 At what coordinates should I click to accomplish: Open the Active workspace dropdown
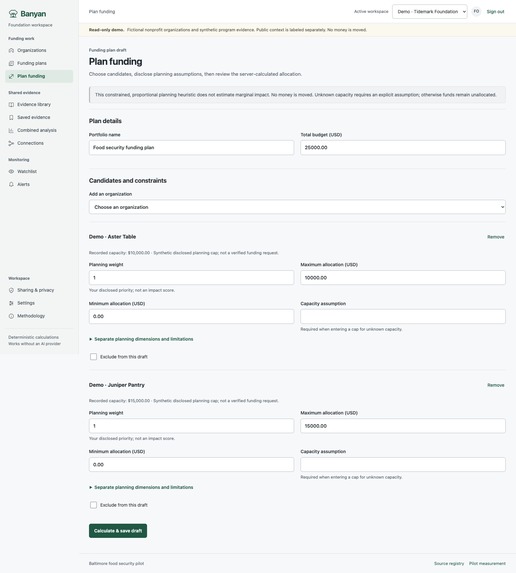click(430, 12)
